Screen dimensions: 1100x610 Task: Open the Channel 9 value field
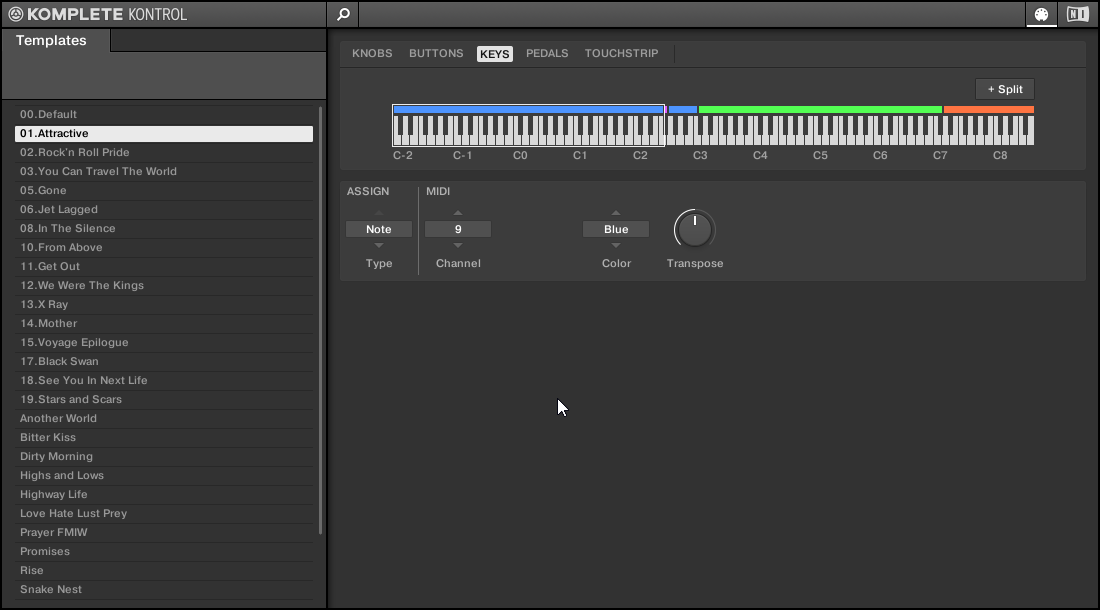point(458,229)
